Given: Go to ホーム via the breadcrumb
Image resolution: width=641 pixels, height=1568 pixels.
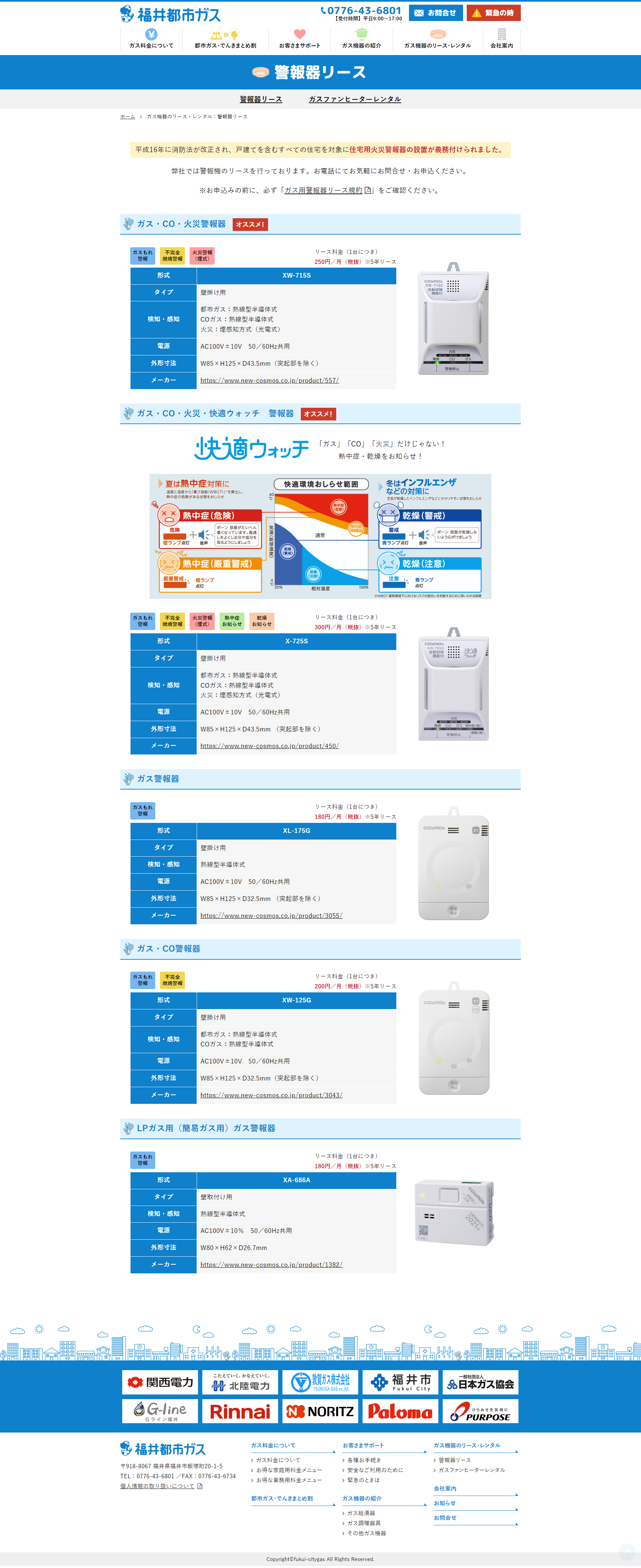Looking at the screenshot, I should coord(127,116).
